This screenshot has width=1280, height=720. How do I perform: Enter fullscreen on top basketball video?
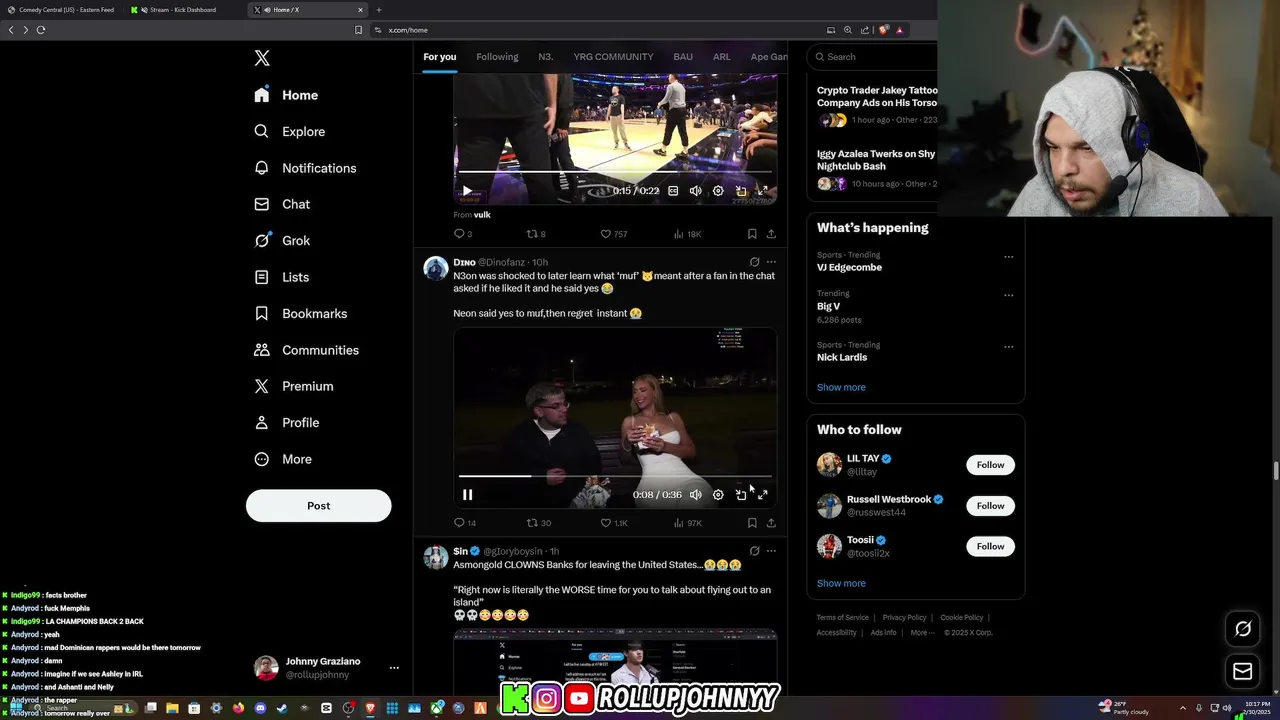(762, 190)
